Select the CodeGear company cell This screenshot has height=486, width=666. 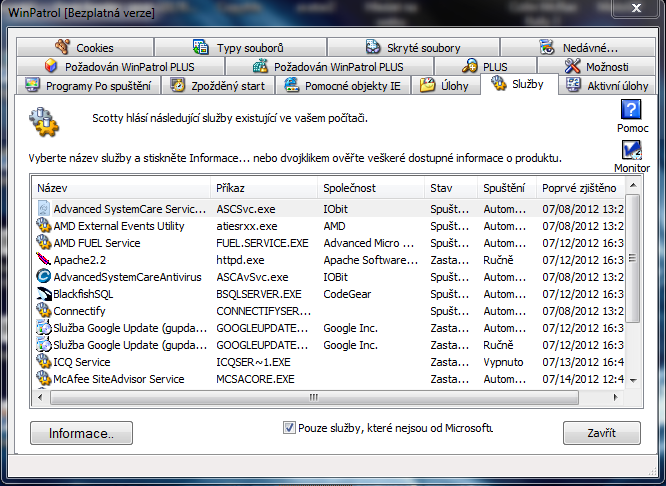click(347, 294)
